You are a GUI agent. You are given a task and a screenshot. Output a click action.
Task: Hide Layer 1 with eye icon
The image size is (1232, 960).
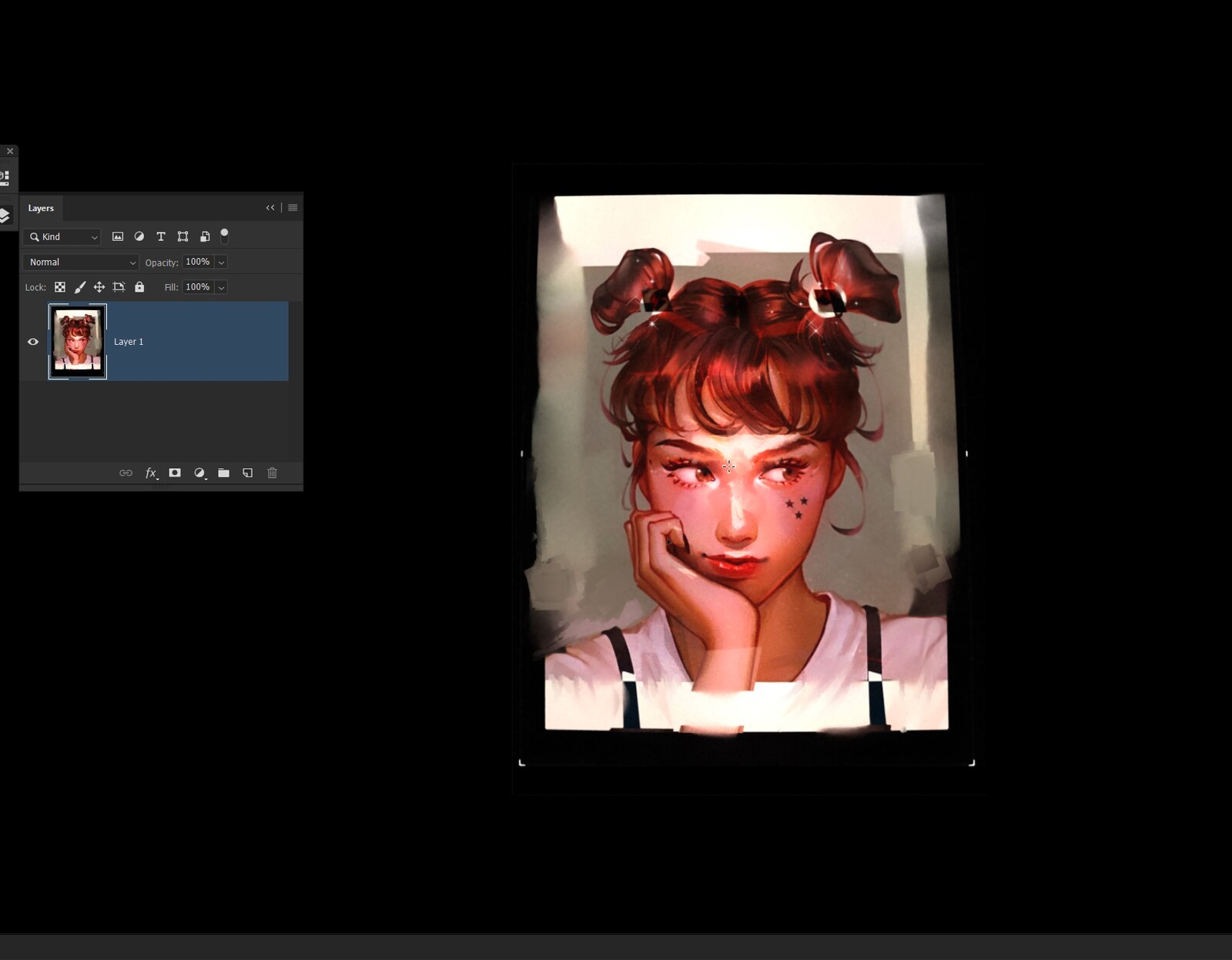[x=33, y=342]
